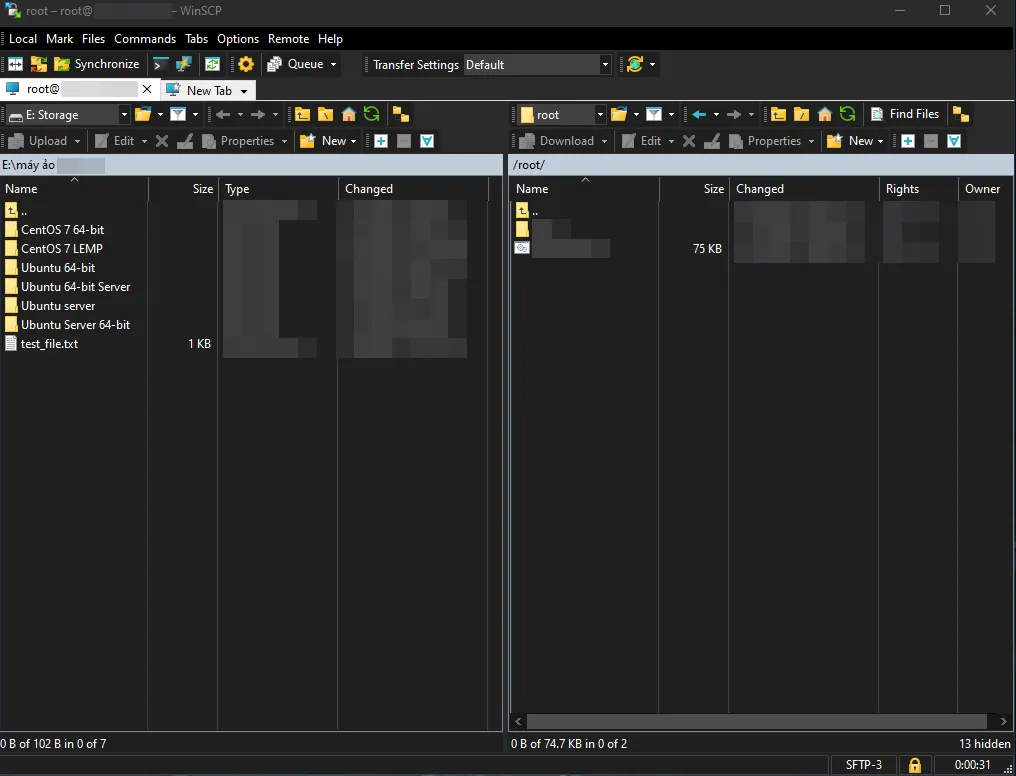Open the Commands menu
Screen dimensions: 1016x776
click(x=145, y=39)
